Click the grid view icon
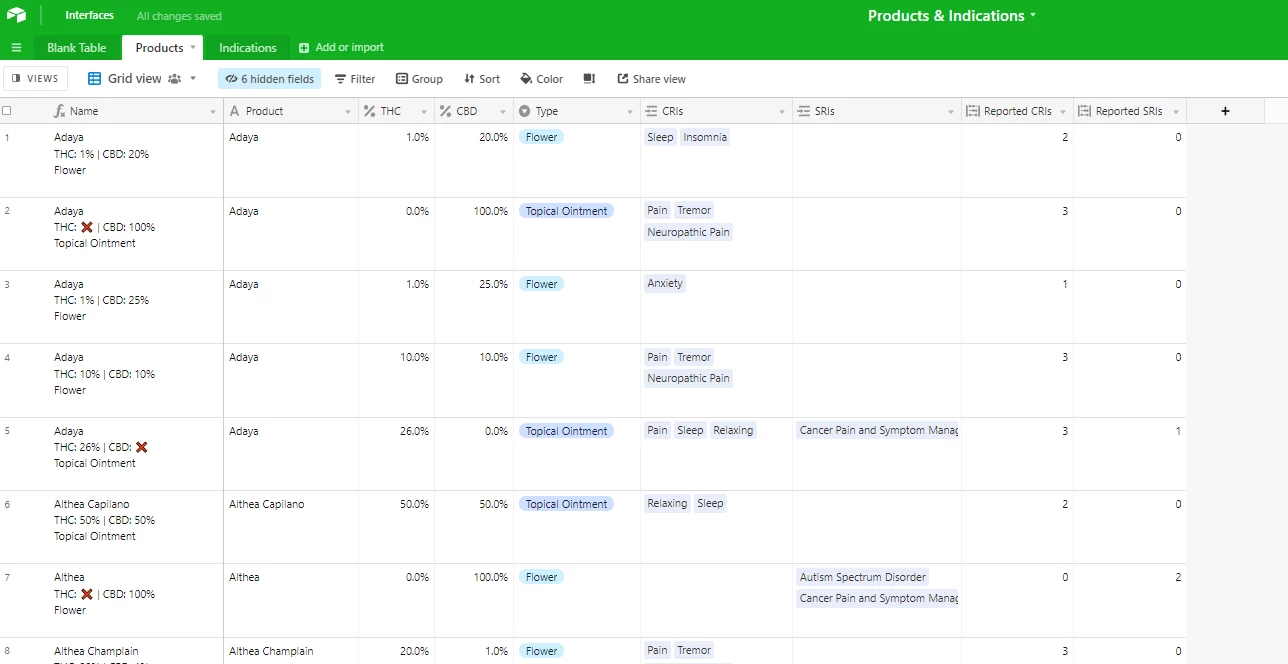The image size is (1288, 664). 95,79
